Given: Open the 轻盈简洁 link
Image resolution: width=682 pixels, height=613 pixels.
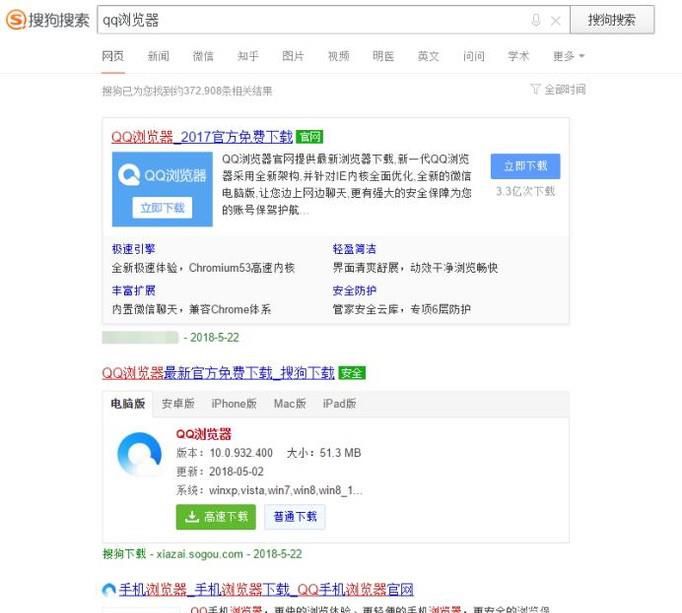Looking at the screenshot, I should (x=354, y=249).
